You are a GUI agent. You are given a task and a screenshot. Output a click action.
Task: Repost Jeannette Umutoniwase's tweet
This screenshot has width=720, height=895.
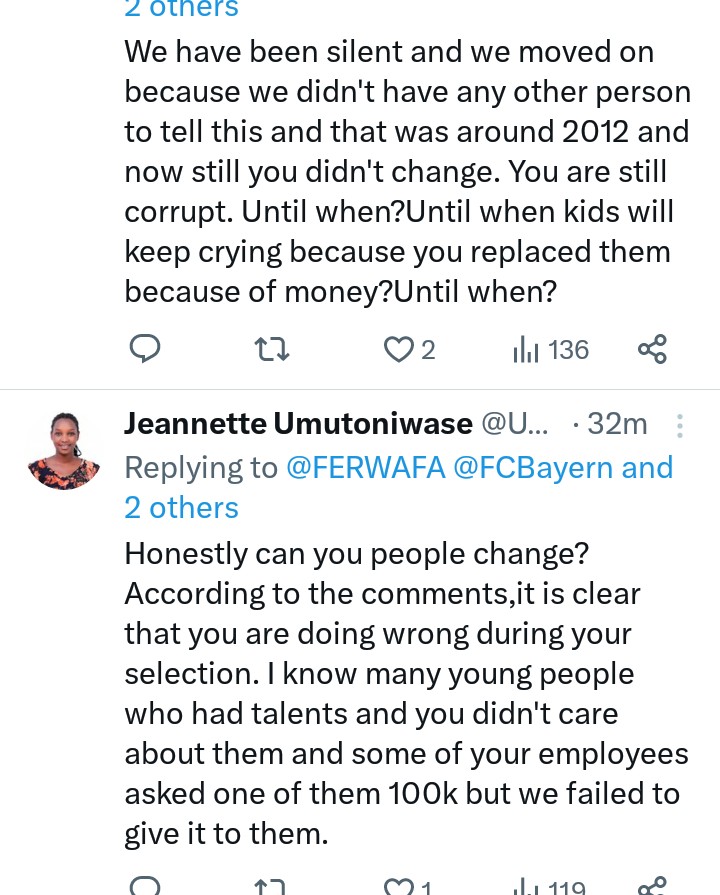point(272,886)
